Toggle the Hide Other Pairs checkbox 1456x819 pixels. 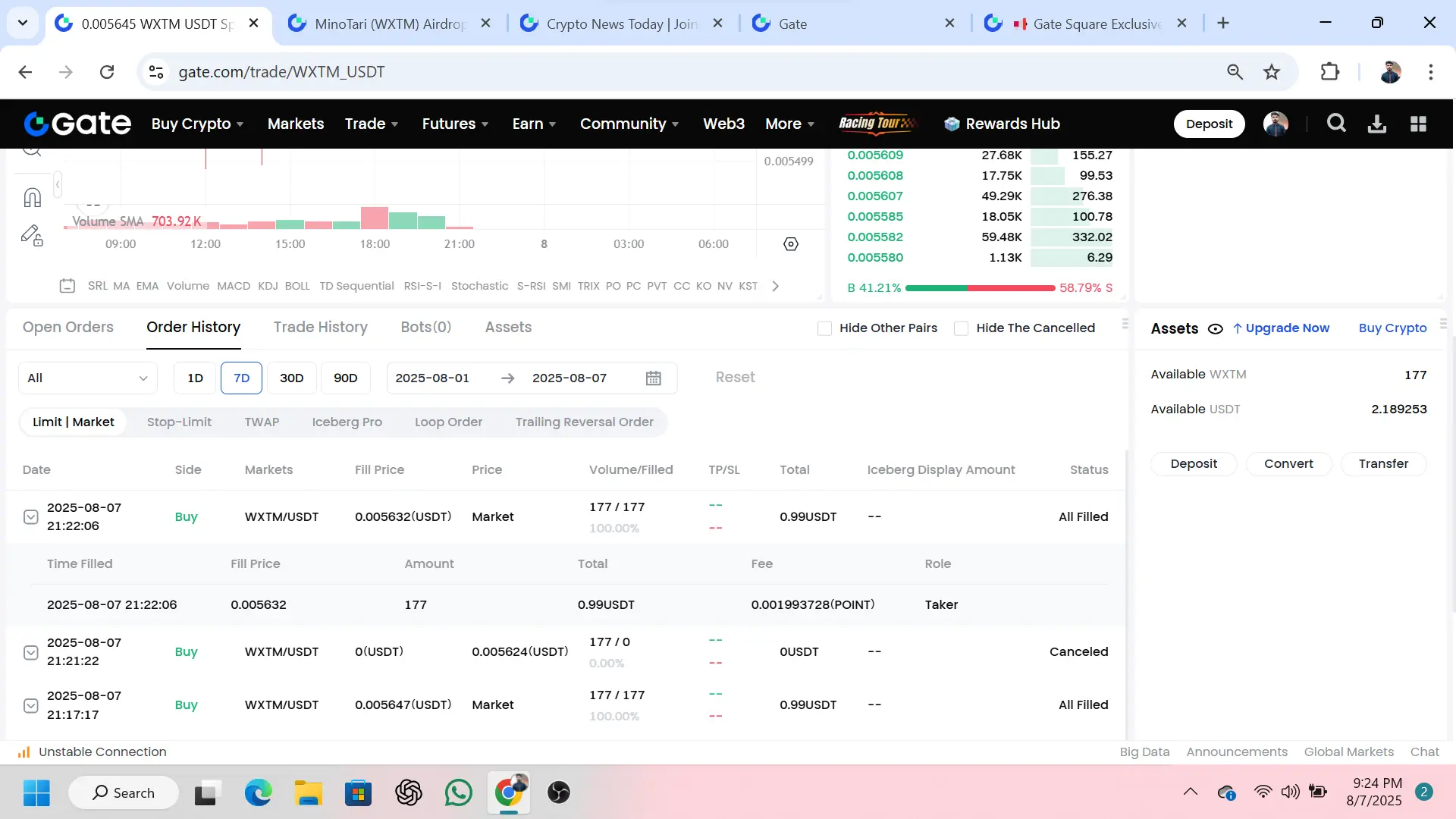(824, 328)
